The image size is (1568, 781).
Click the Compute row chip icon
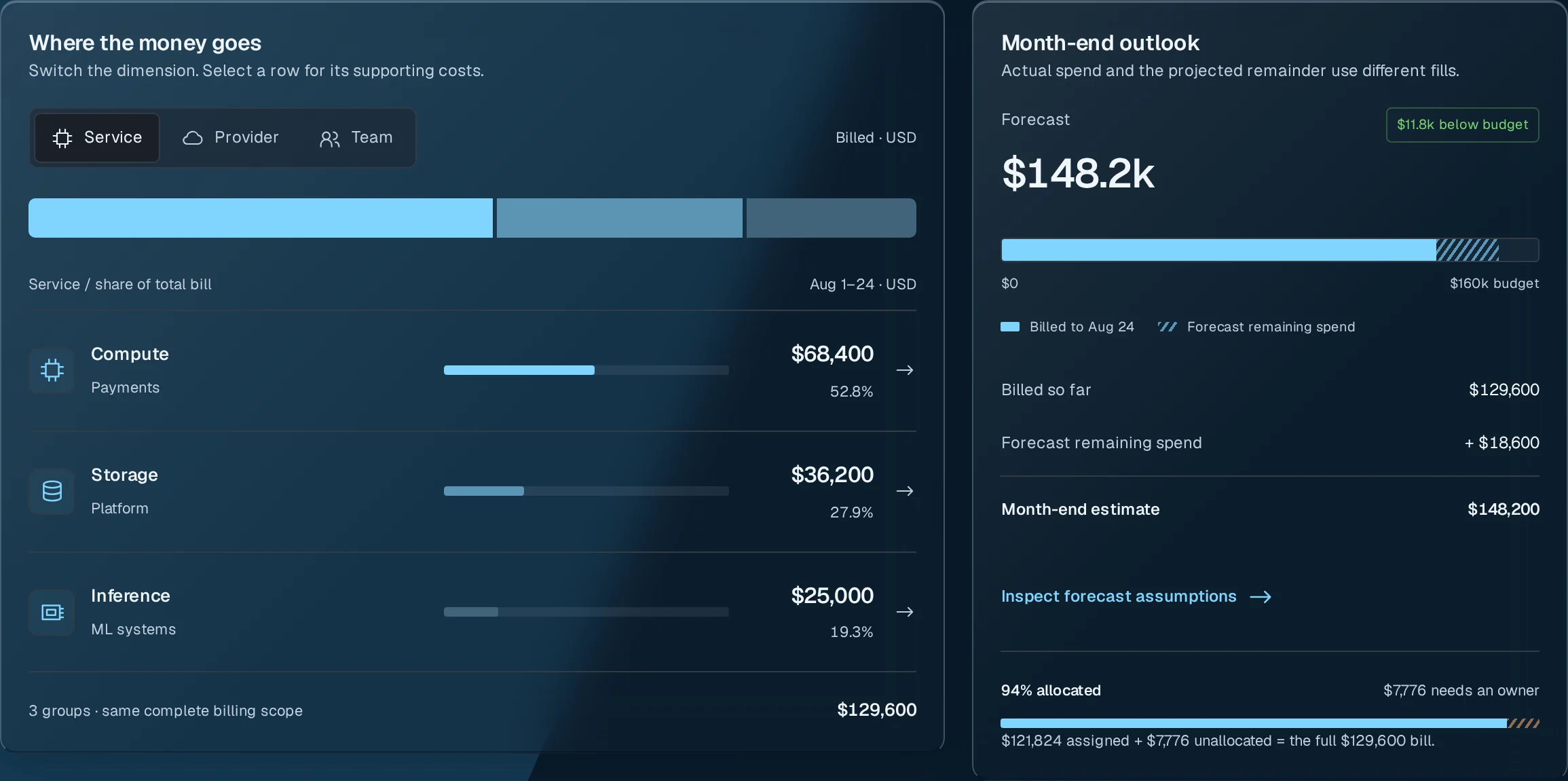(x=52, y=370)
